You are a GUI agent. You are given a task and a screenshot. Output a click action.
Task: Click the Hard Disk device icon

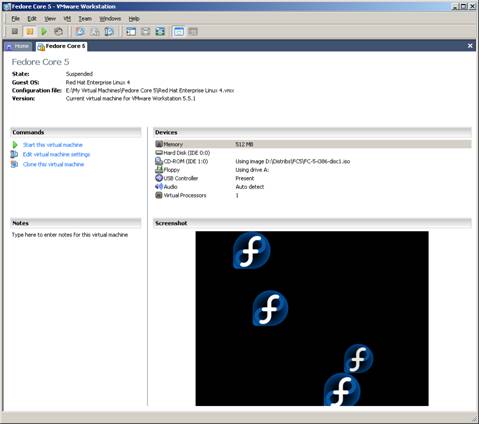tap(159, 153)
